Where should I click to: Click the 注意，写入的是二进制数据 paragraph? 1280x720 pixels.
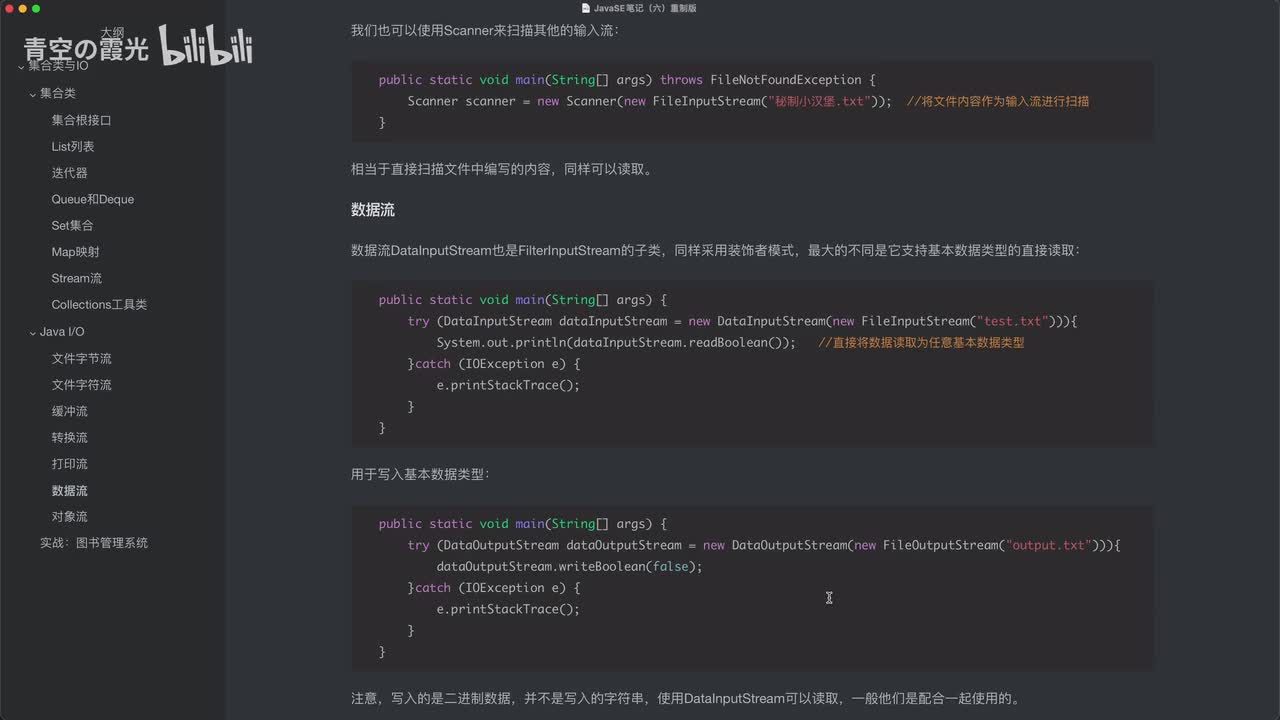pos(685,698)
